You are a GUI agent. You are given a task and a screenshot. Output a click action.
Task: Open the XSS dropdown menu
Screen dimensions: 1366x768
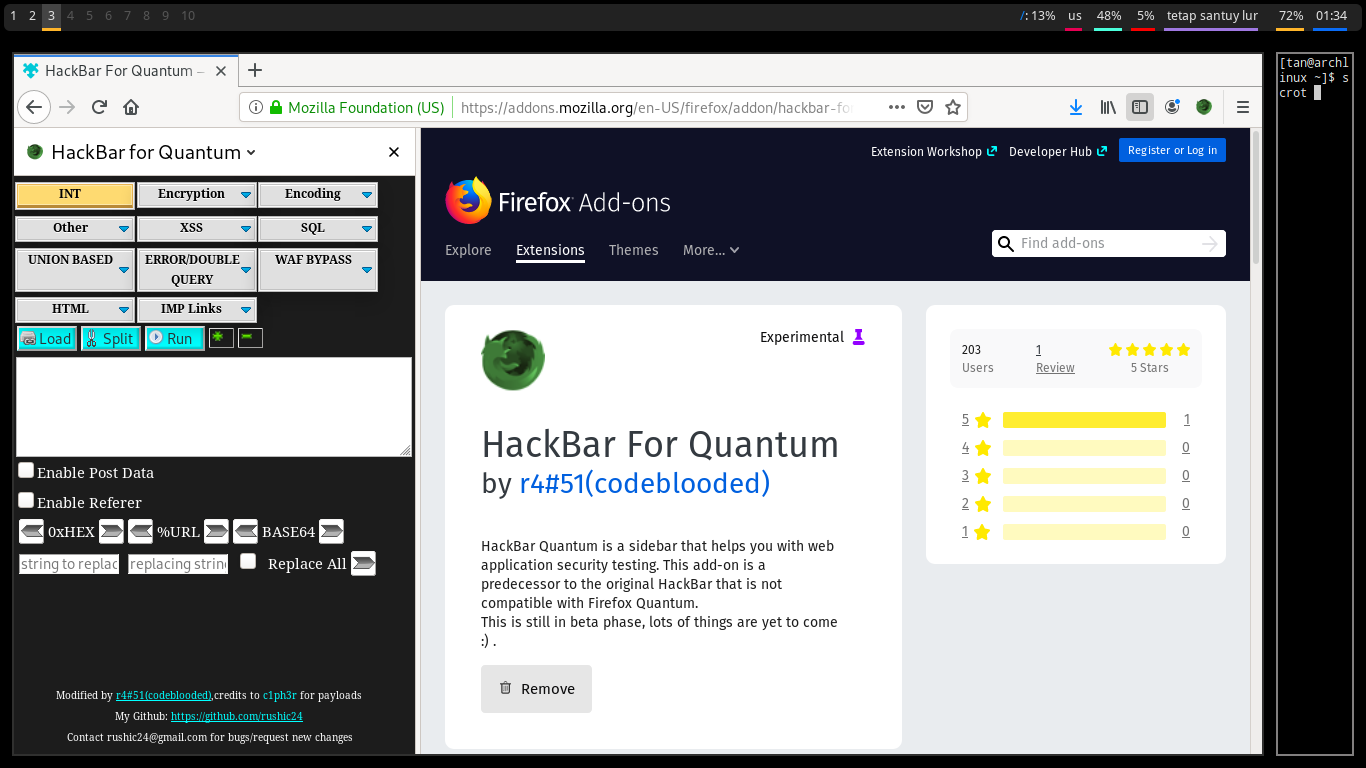coord(196,229)
